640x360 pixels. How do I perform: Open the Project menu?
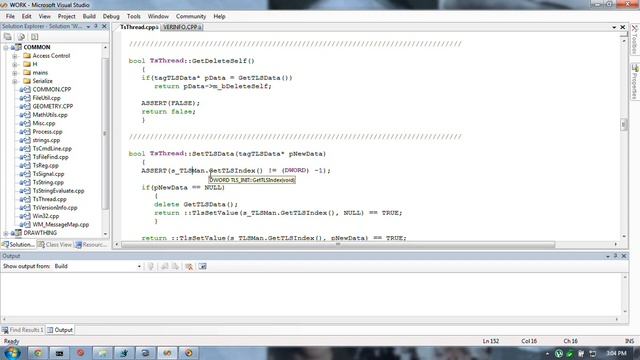tap(67, 16)
